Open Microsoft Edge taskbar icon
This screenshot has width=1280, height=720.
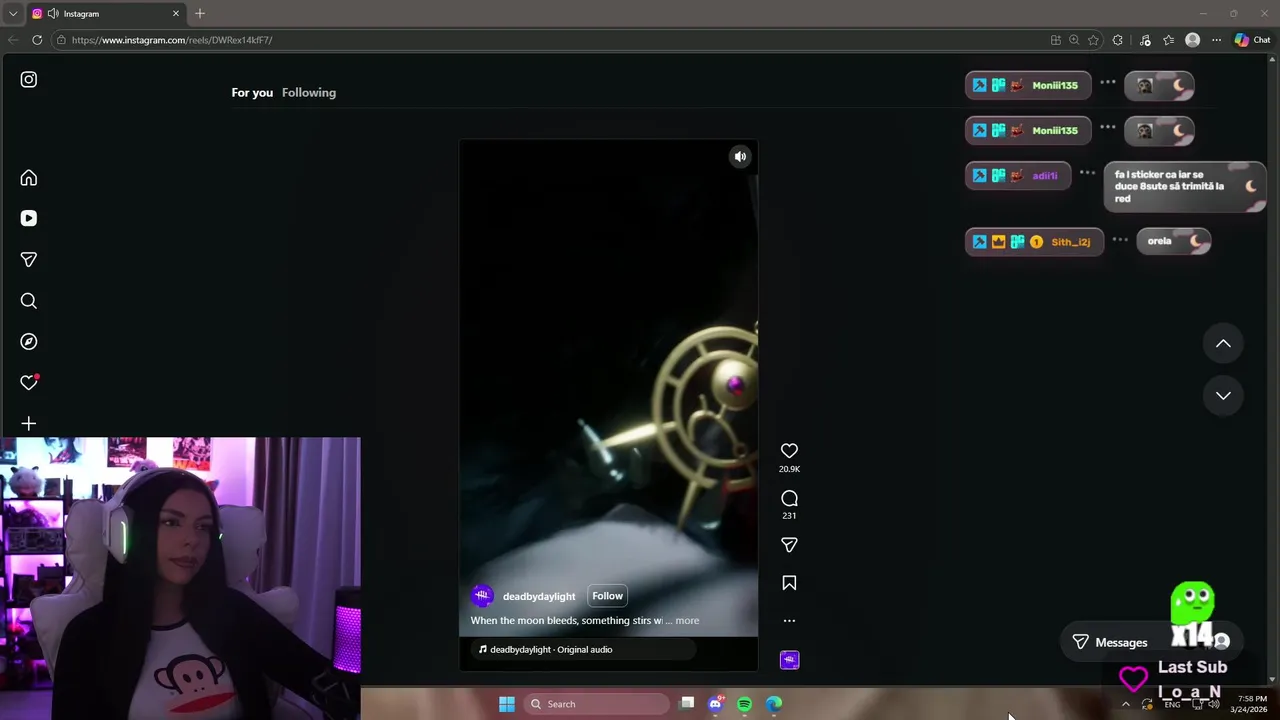(x=774, y=704)
